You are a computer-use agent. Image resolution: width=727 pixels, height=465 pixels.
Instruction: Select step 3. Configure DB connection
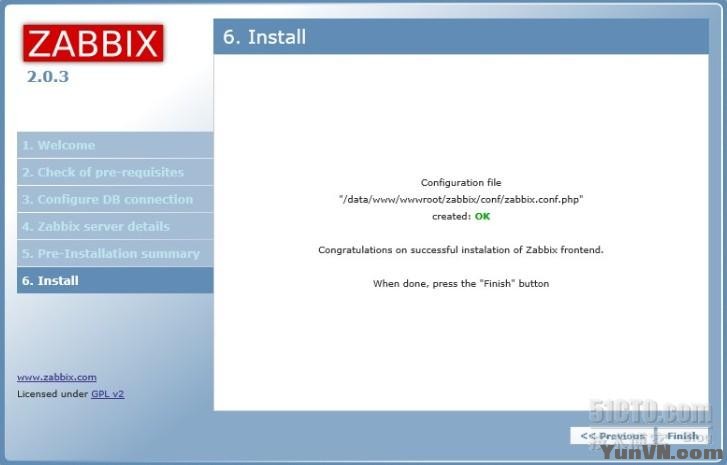click(115, 199)
